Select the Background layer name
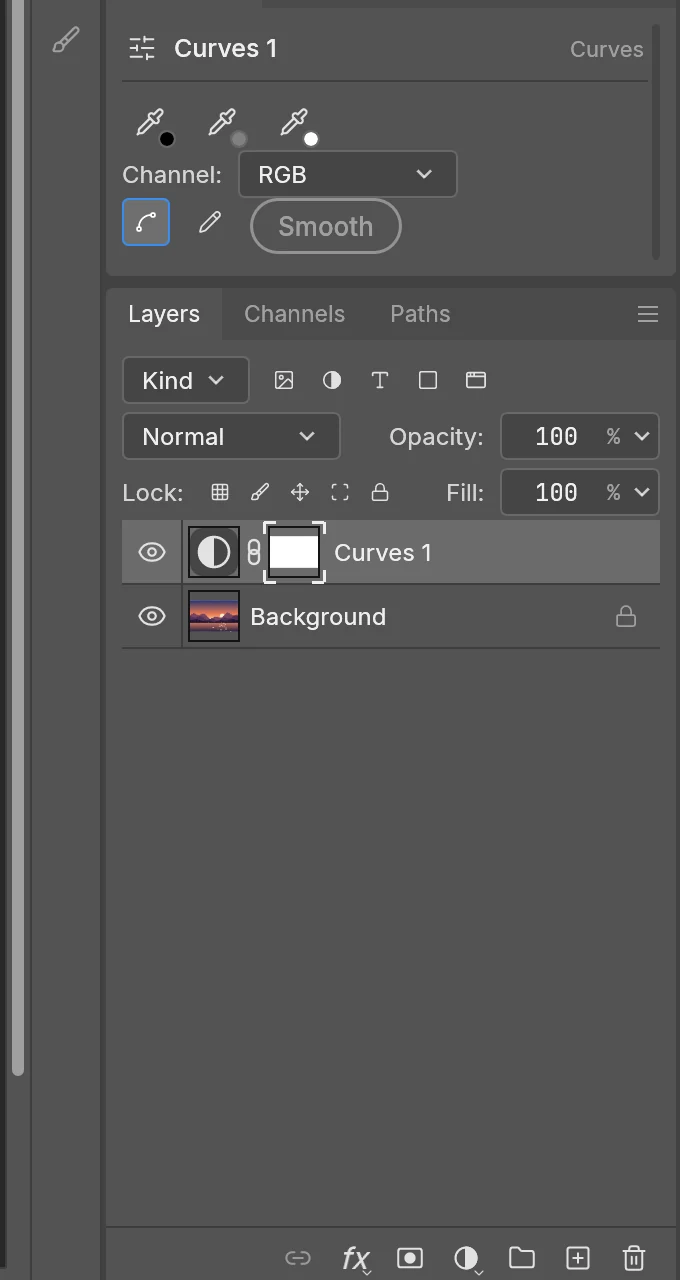Viewport: 680px width, 1280px height. (x=318, y=617)
